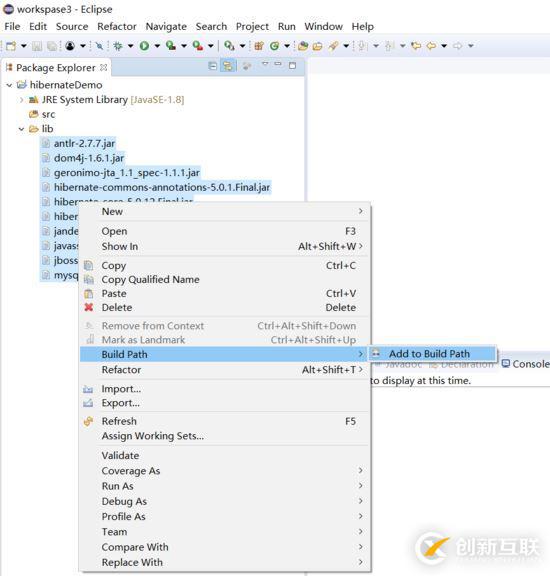Open the Run dropdown arrow
Screen dimensions: 550x576
(x=157, y=46)
